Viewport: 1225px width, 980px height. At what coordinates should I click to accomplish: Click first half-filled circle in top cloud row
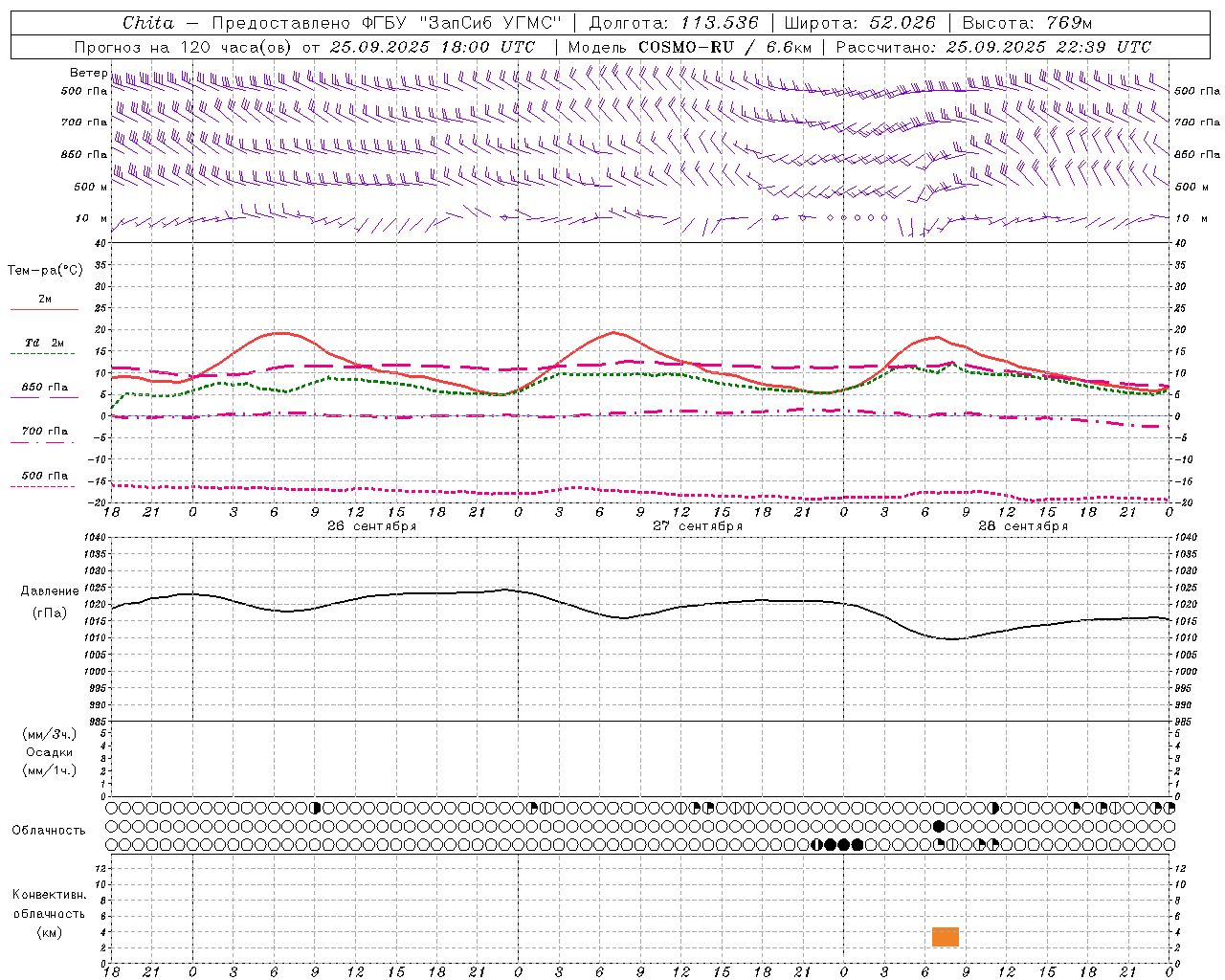coord(315,808)
